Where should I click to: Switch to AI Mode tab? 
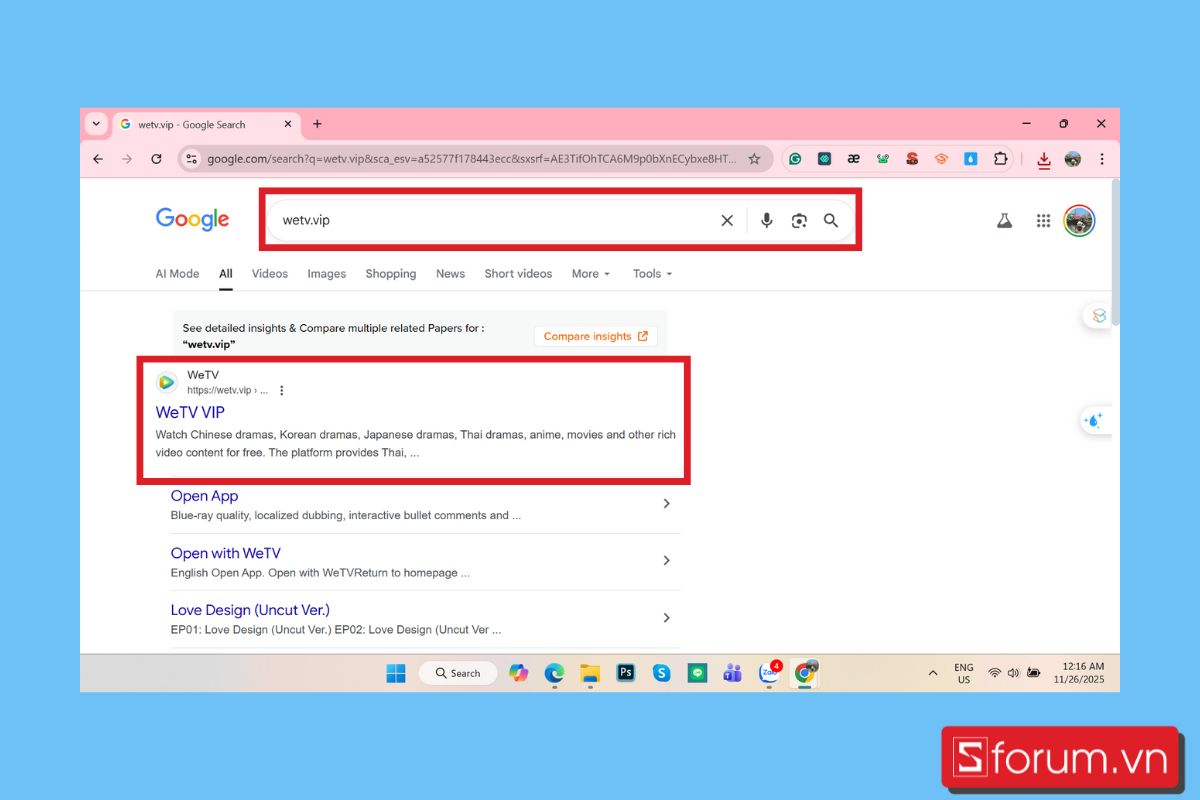tap(177, 274)
